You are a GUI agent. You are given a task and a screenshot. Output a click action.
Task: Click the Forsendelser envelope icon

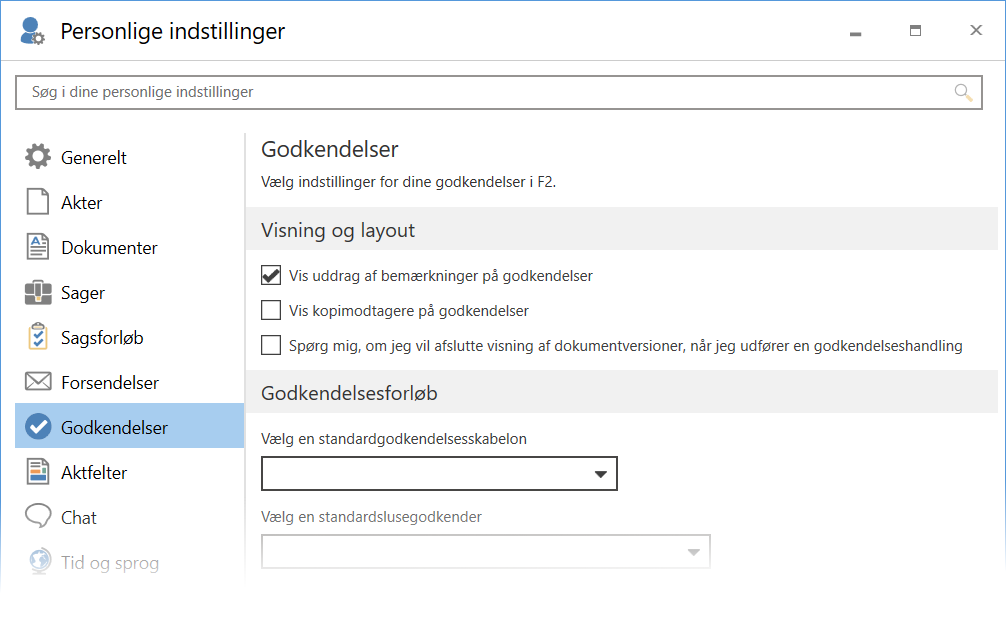(x=38, y=382)
